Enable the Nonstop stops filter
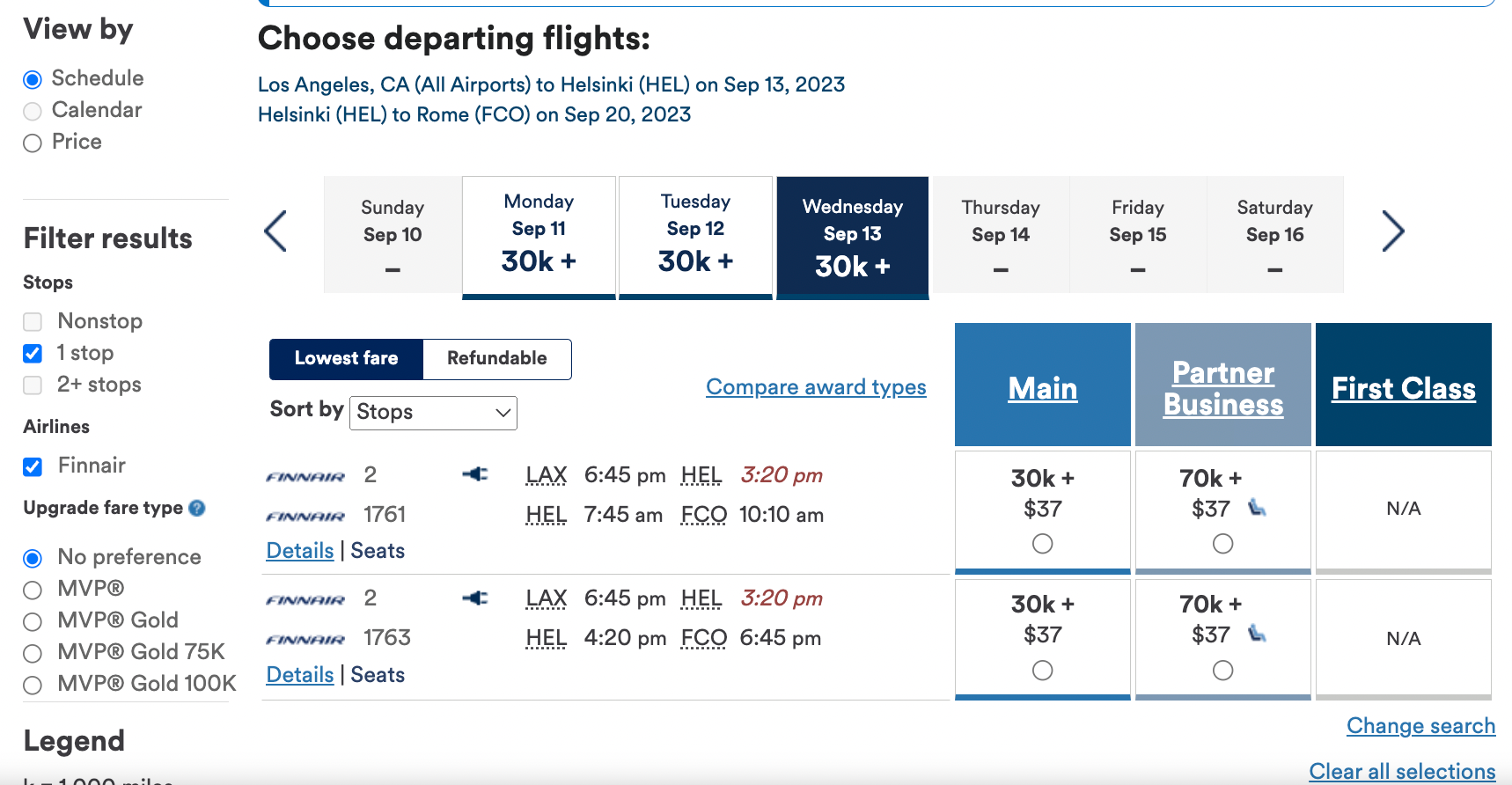1512x785 pixels. (x=33, y=322)
